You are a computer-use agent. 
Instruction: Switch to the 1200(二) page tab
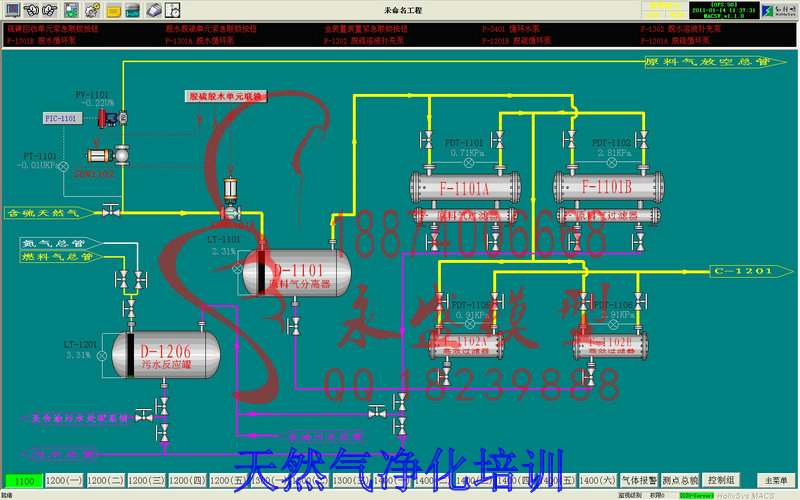pyautogui.click(x=105, y=481)
